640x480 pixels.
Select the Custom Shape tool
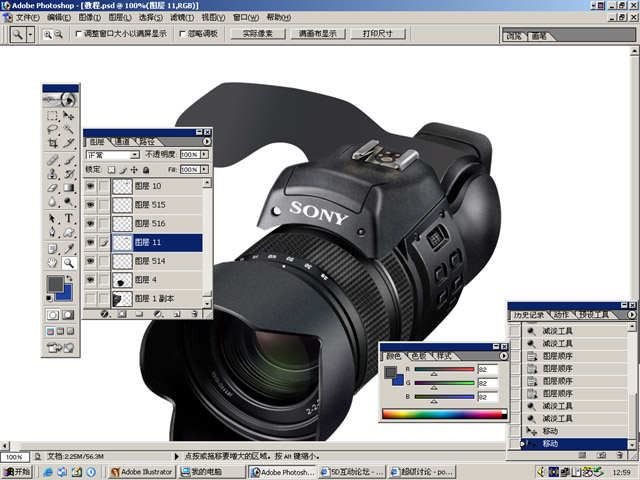[x=69, y=233]
